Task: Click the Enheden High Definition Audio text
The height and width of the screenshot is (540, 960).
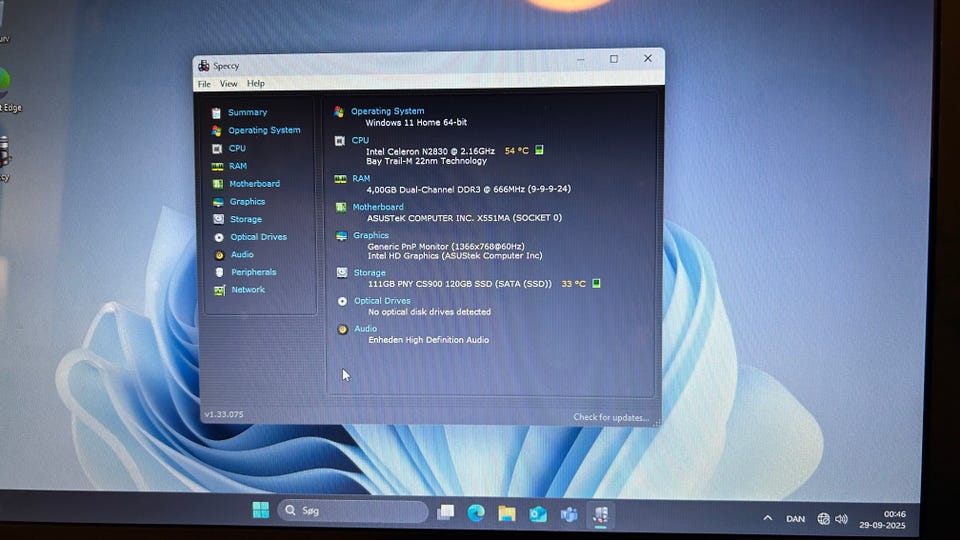Action: coord(429,340)
